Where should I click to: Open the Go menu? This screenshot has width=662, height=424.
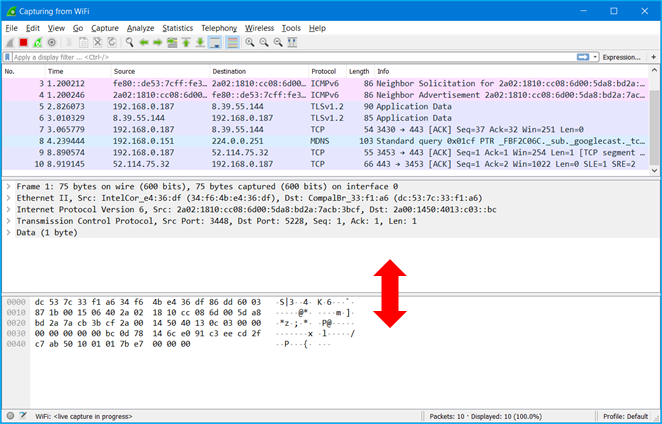pos(78,28)
